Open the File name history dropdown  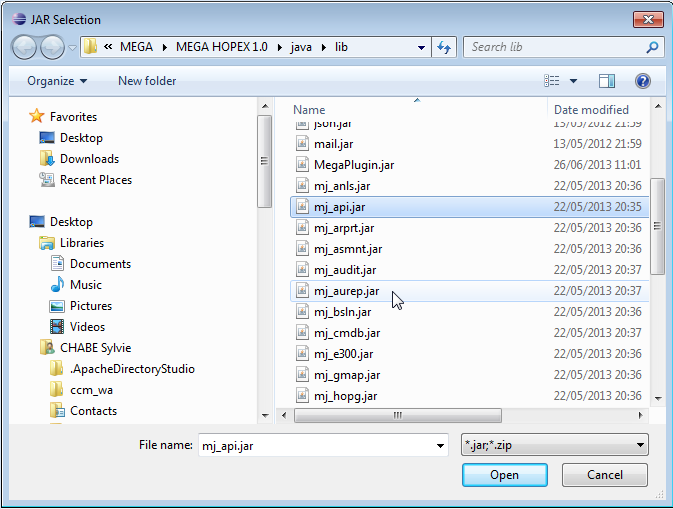tap(437, 445)
